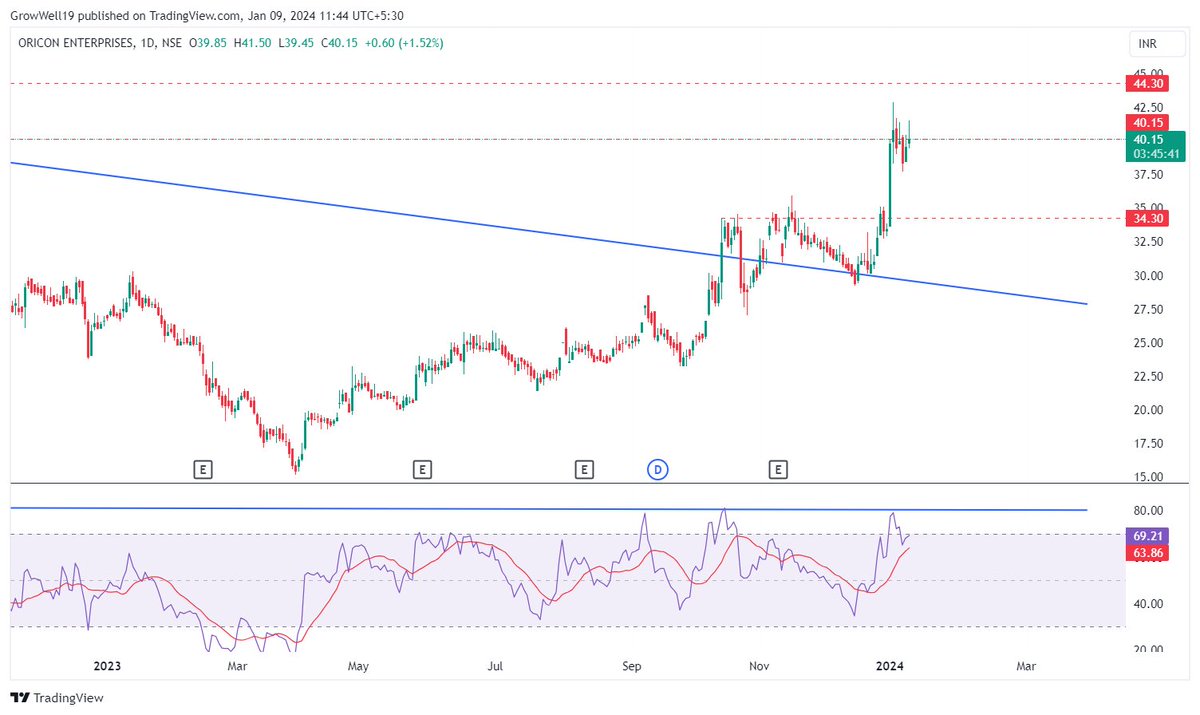This screenshot has width=1200, height=715.
Task: Click the 15.00 price axis label
Action: (1150, 477)
